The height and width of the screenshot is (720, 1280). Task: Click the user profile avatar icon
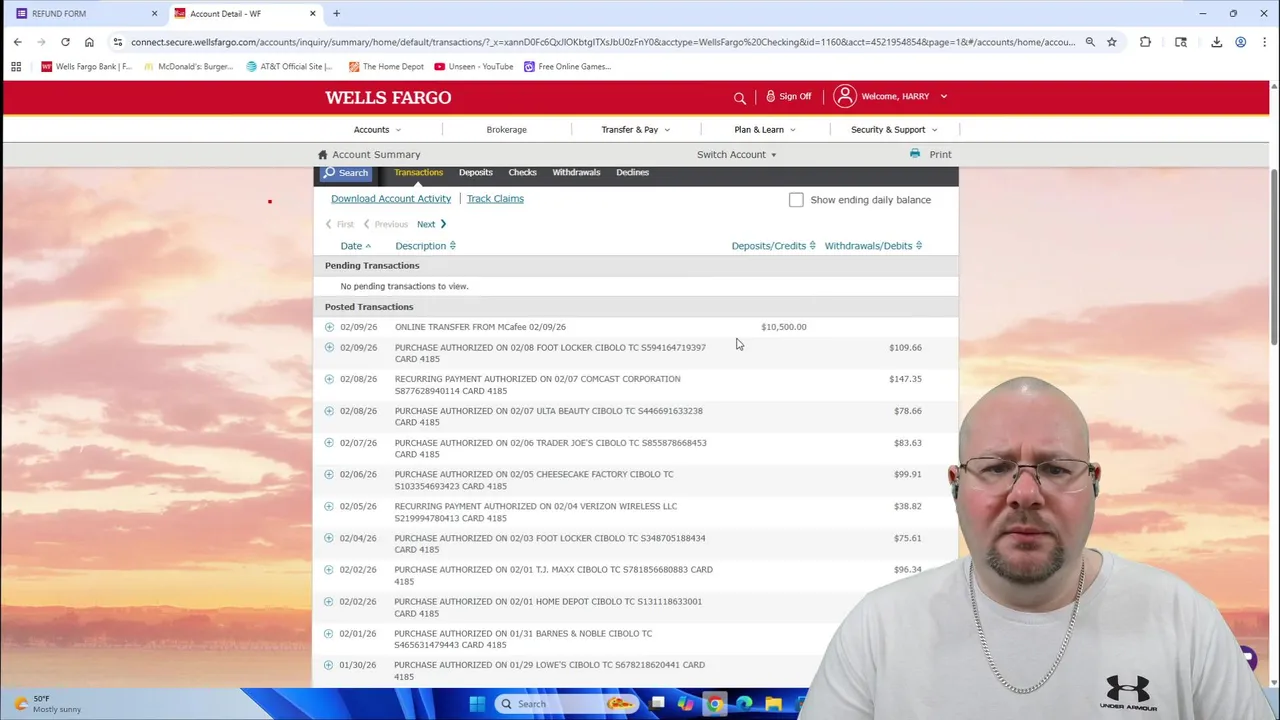tap(845, 96)
